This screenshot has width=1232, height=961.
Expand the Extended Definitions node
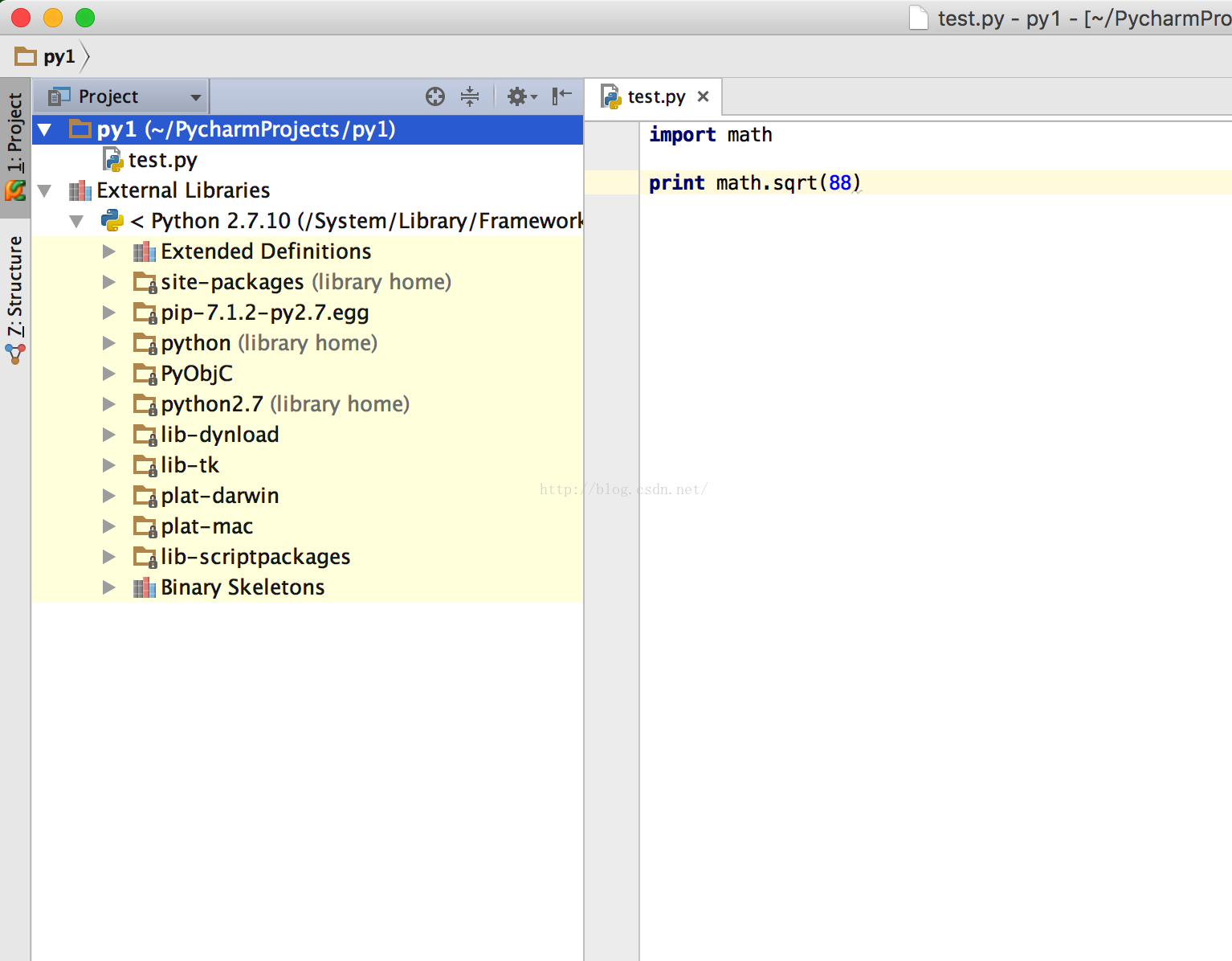[x=108, y=251]
